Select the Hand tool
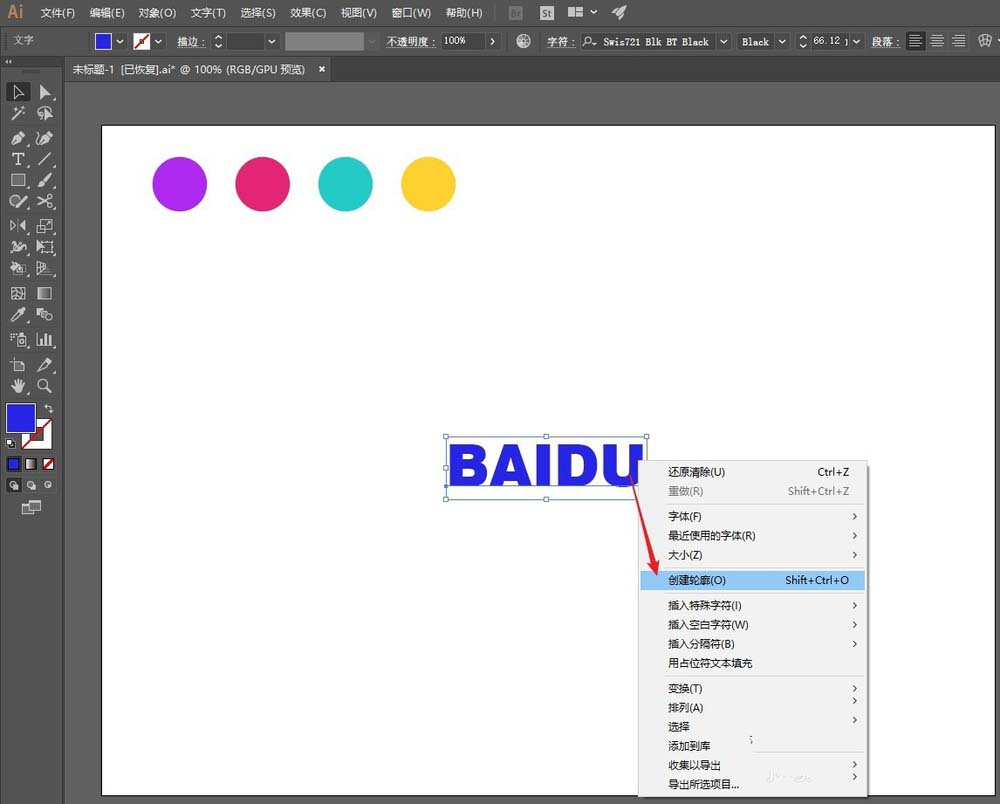Image resolution: width=1000 pixels, height=804 pixels. pyautogui.click(x=18, y=386)
